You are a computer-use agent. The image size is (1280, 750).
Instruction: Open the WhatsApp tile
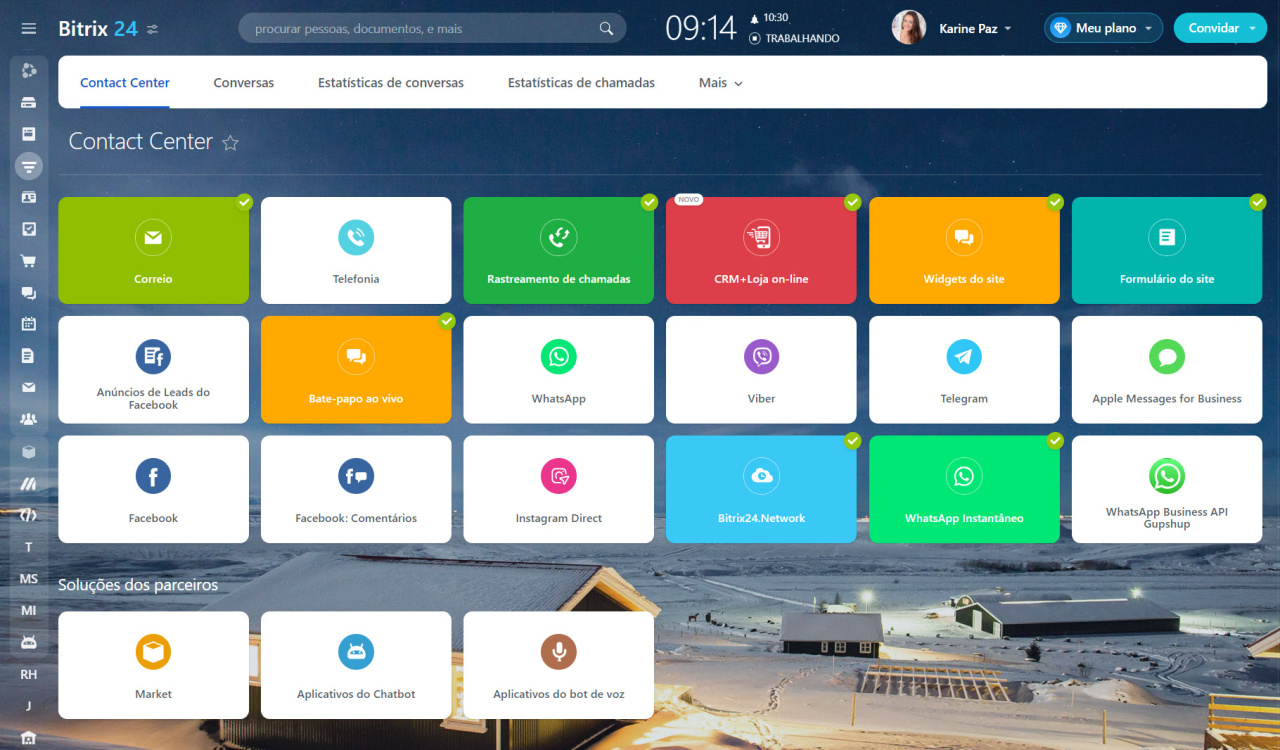point(559,370)
